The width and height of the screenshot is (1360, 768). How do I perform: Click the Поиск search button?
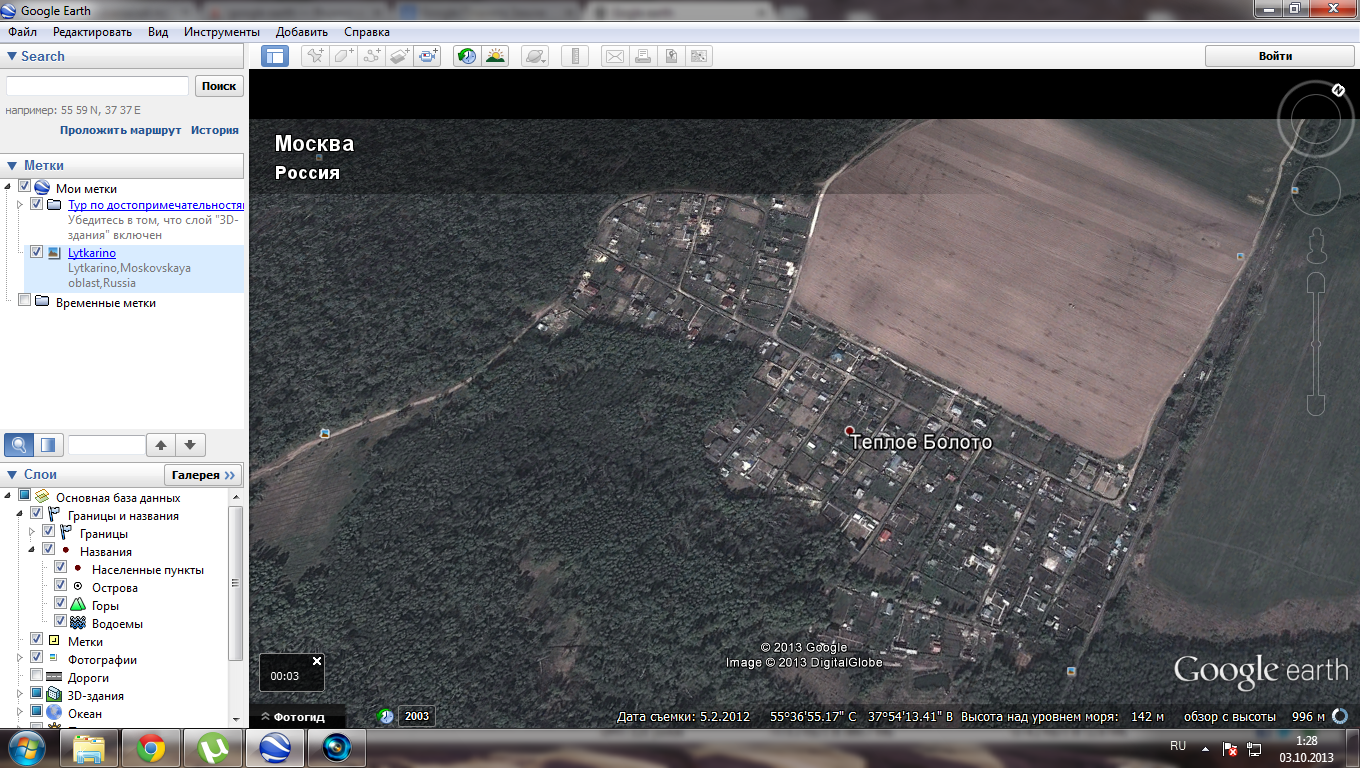[219, 86]
